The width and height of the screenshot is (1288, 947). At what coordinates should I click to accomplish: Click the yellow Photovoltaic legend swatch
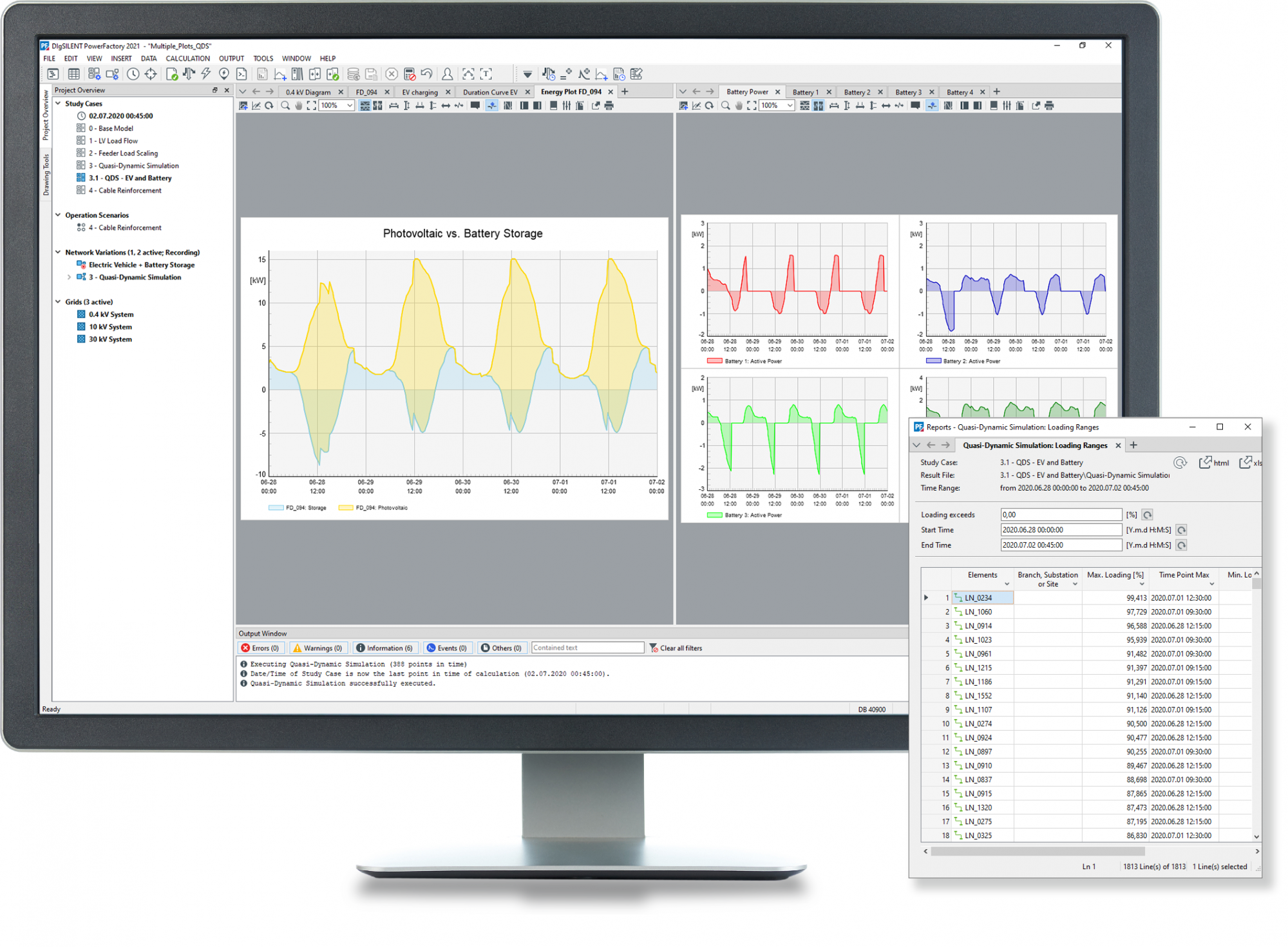pos(345,508)
